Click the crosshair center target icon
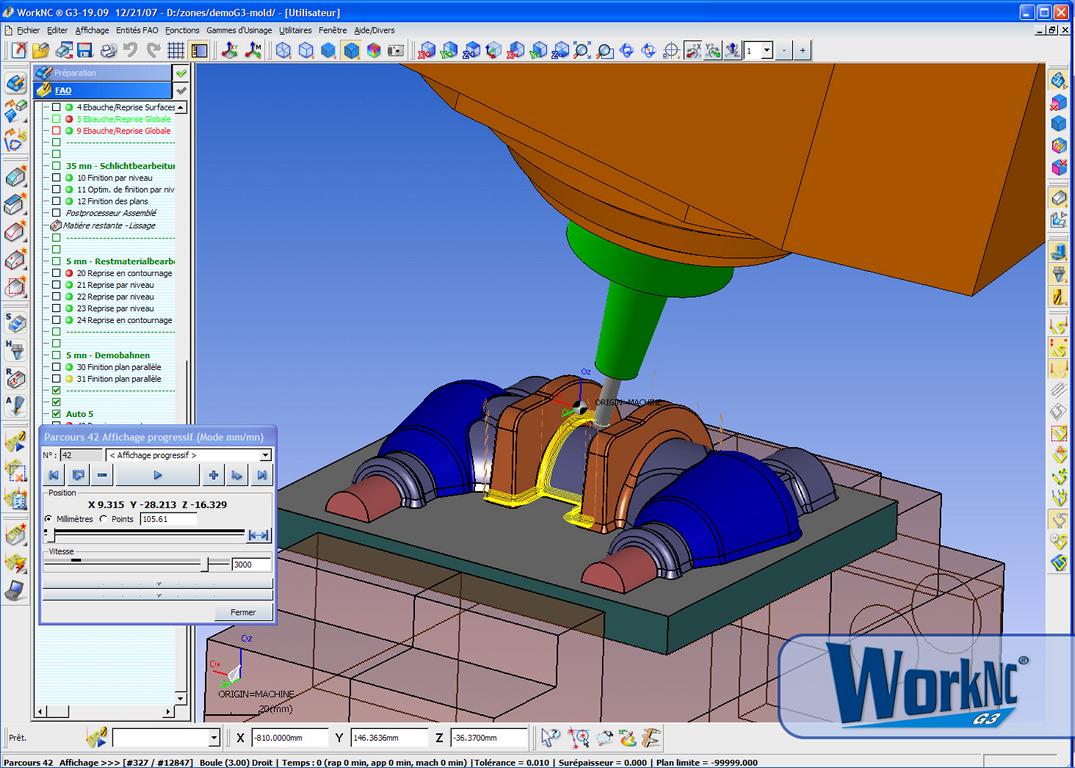 pyautogui.click(x=671, y=50)
